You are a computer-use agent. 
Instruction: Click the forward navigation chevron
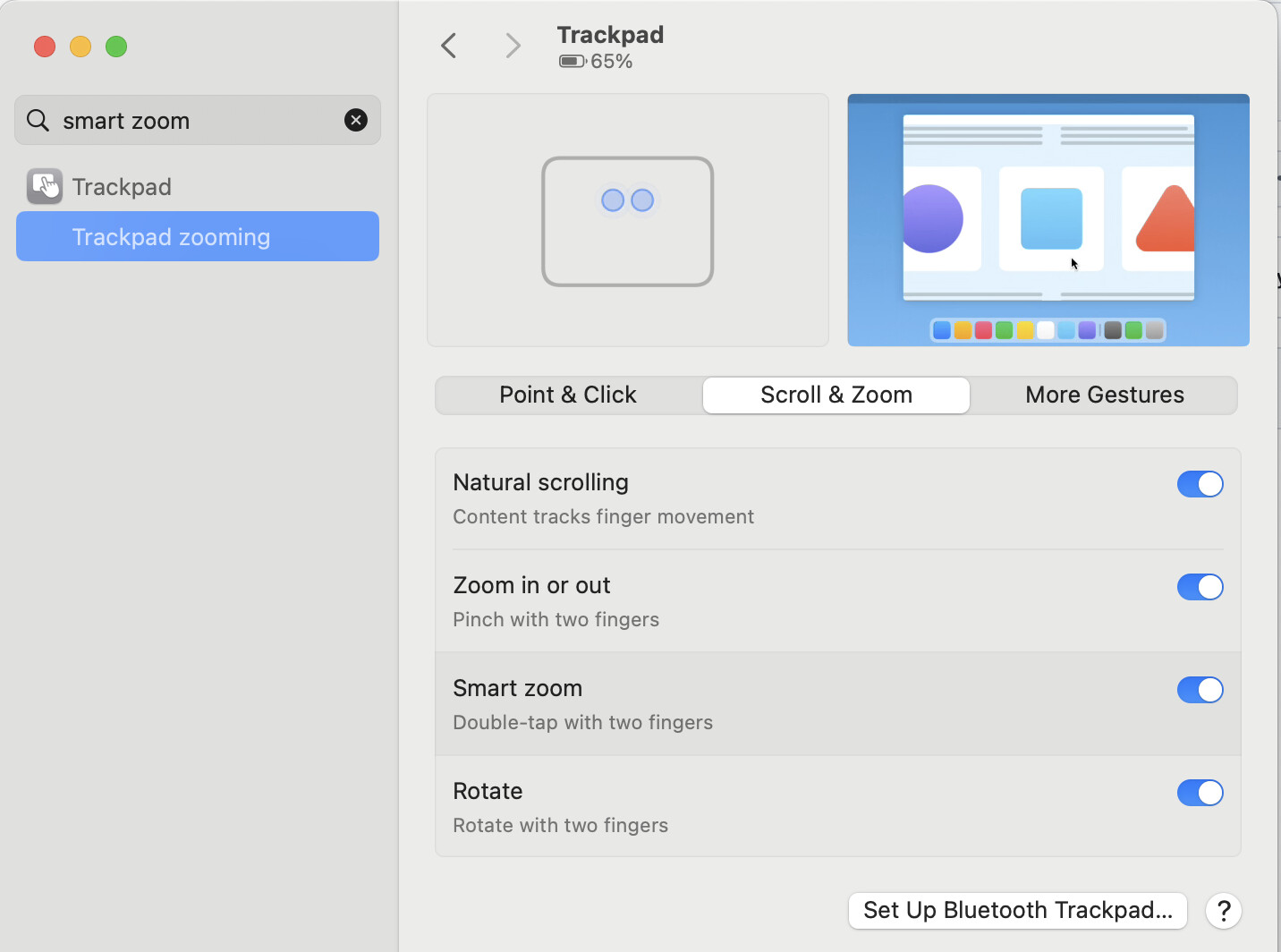[x=513, y=46]
